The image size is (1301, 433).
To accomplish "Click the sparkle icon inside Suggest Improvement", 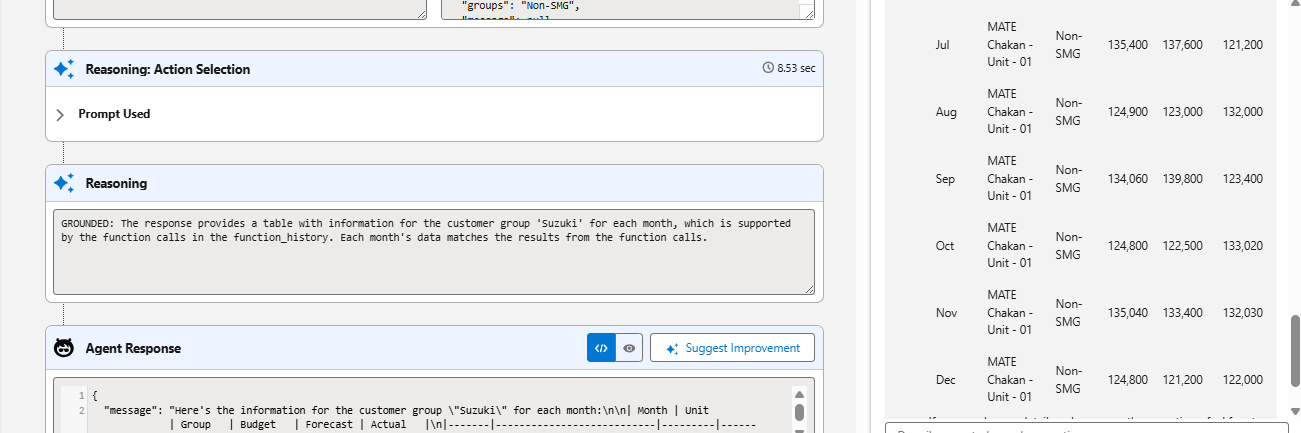I will tap(671, 348).
